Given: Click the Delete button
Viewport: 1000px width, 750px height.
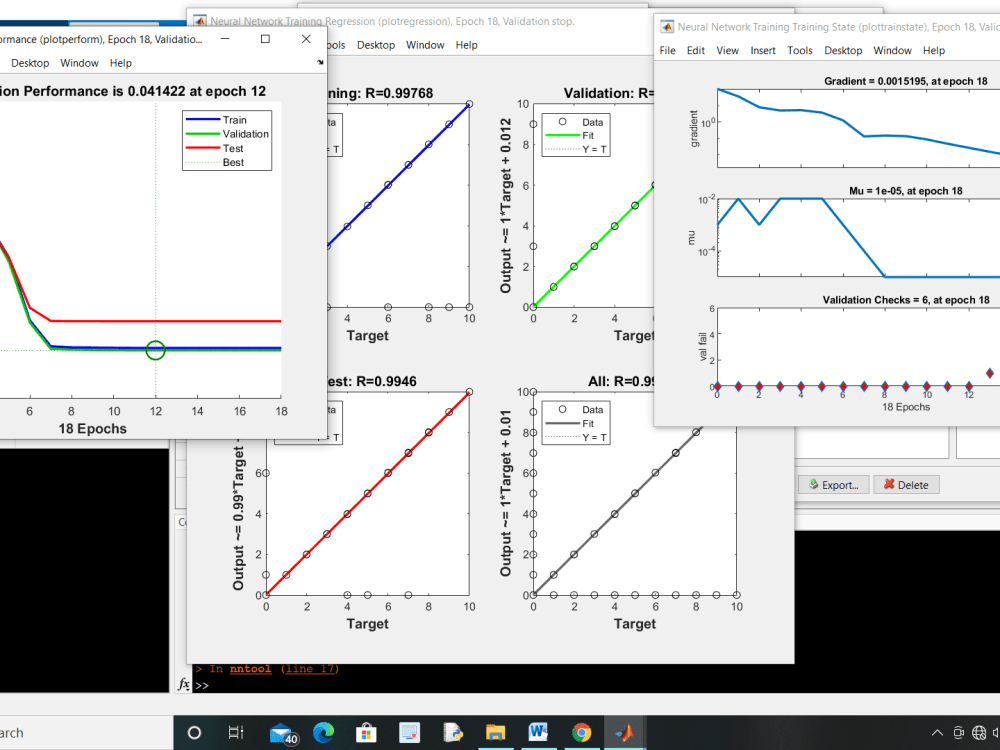Looking at the screenshot, I should click(906, 485).
